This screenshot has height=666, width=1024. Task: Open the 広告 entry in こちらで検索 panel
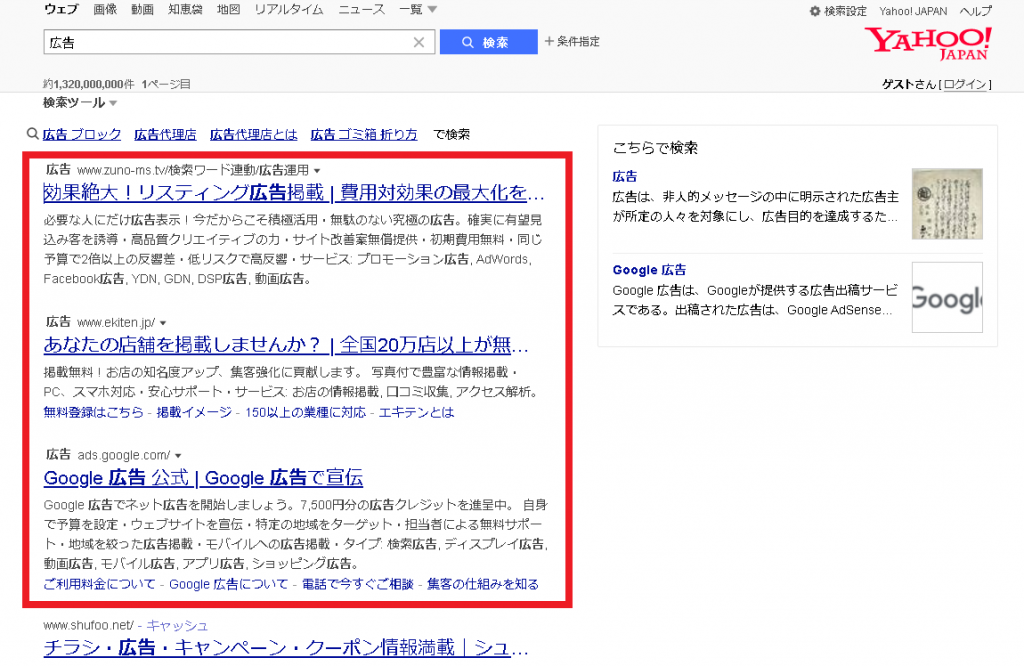[625, 176]
